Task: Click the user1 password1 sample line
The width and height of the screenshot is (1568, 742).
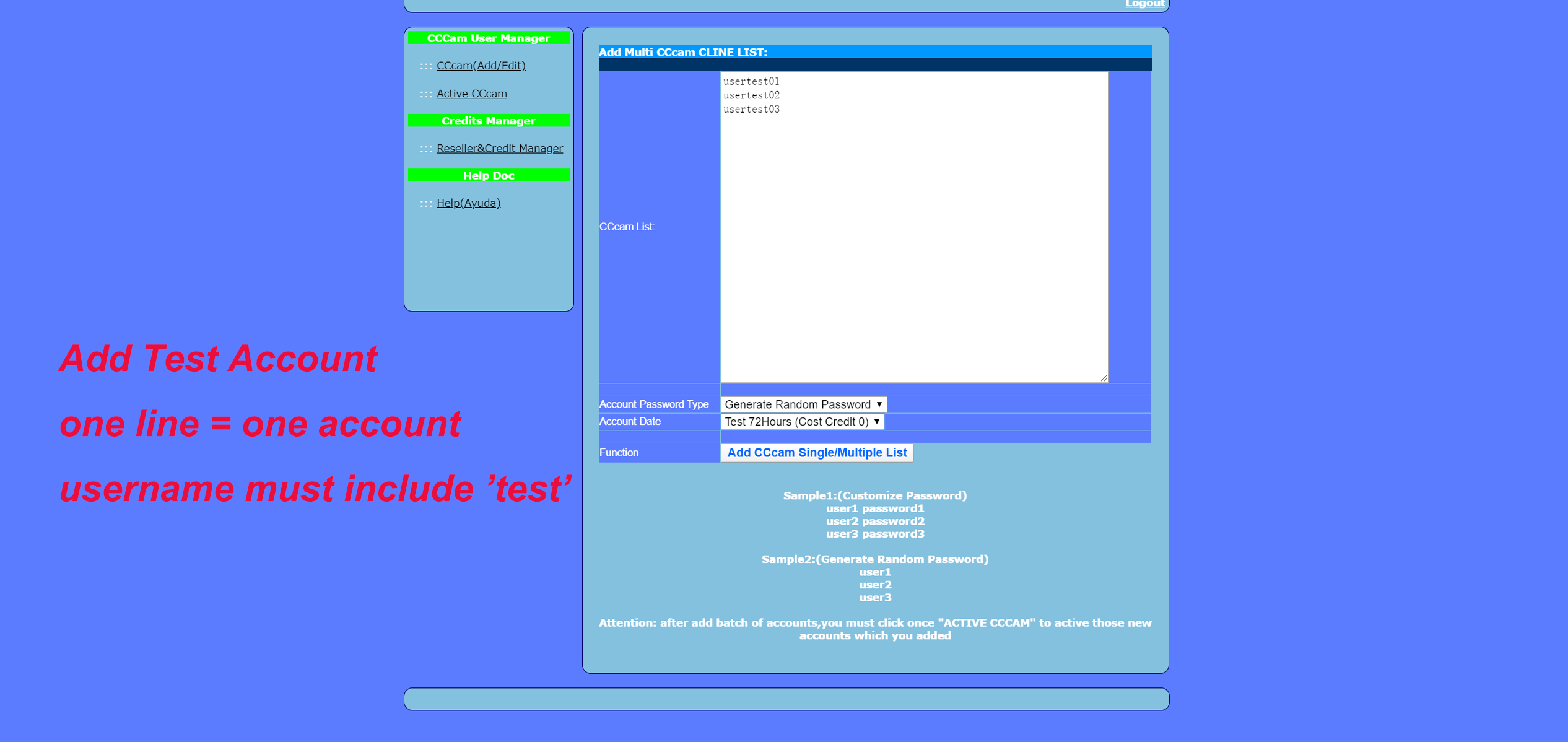Action: coord(874,508)
